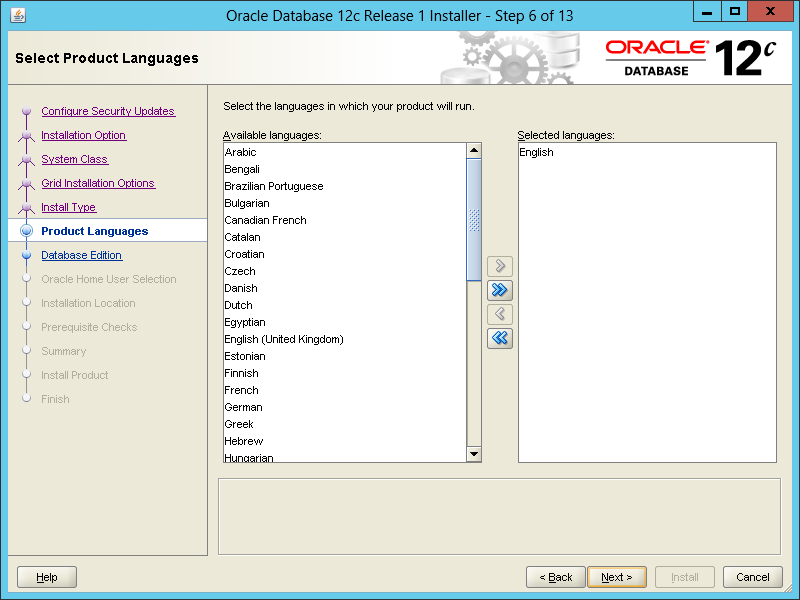This screenshot has width=800, height=600.
Task: Open the System Class step
Action: coord(74,159)
